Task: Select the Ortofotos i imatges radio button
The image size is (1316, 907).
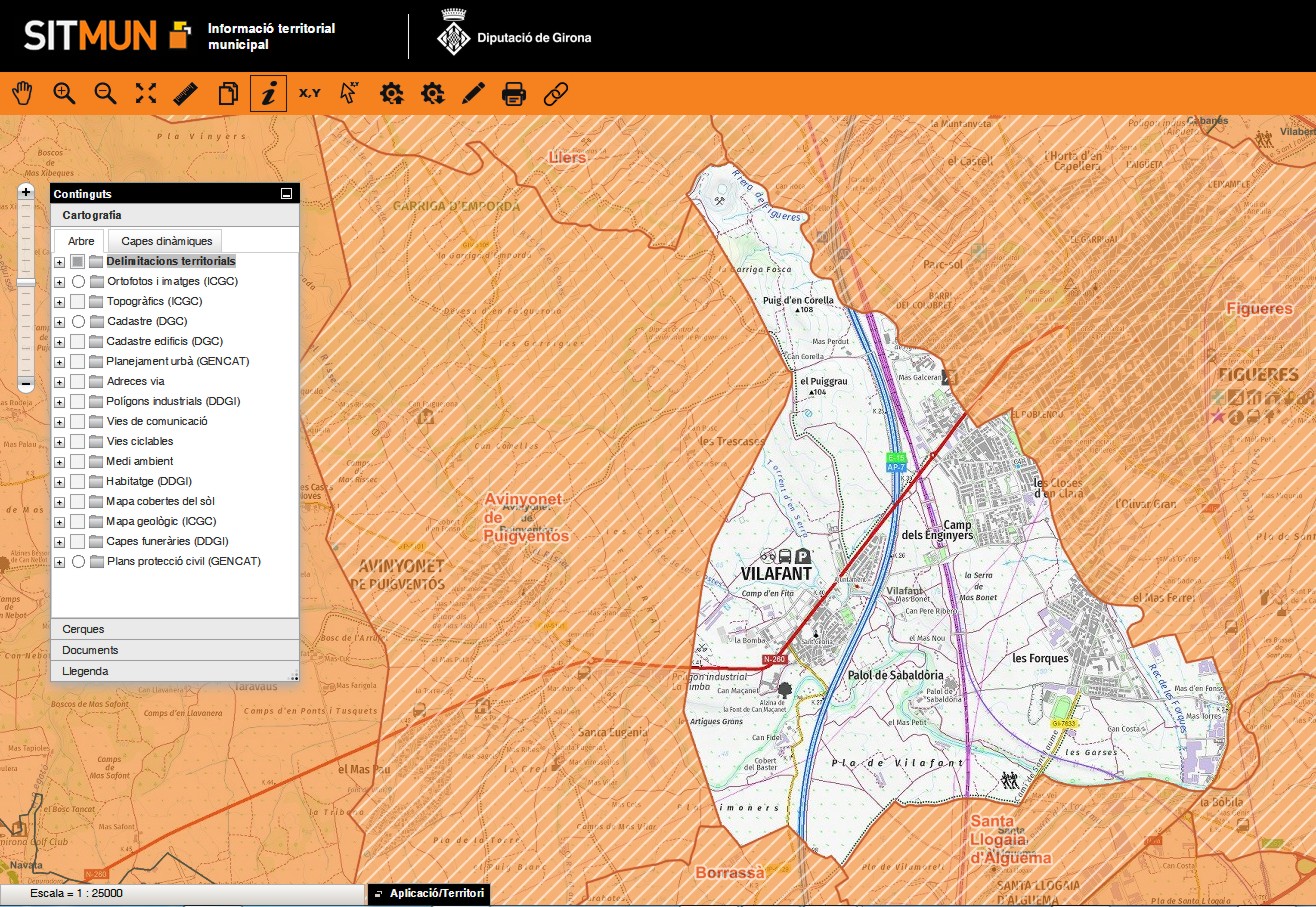Action: pos(78,281)
